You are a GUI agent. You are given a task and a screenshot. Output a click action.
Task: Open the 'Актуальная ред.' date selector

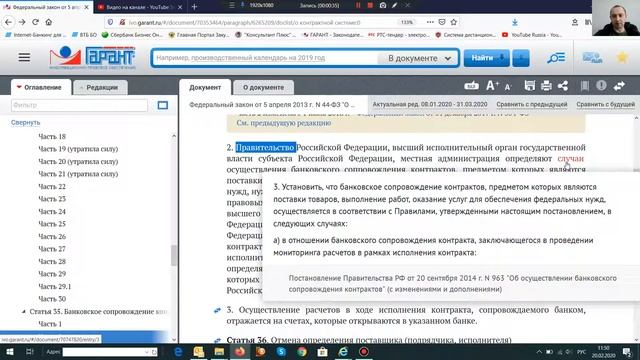point(430,104)
